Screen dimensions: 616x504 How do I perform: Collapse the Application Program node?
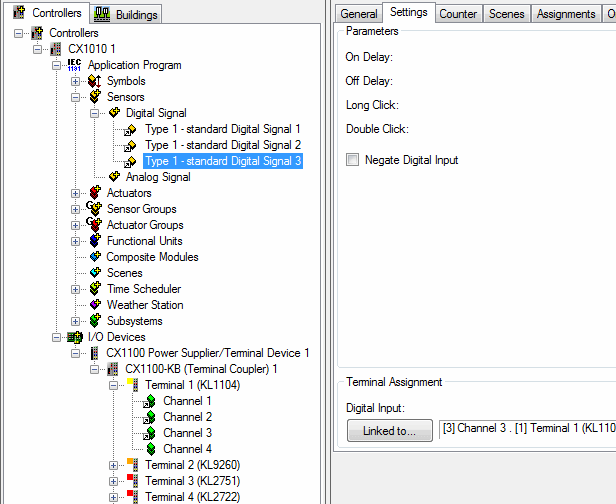[57, 65]
